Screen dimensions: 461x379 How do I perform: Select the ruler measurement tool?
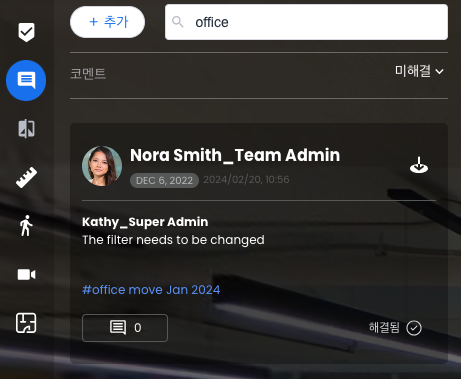(x=26, y=177)
